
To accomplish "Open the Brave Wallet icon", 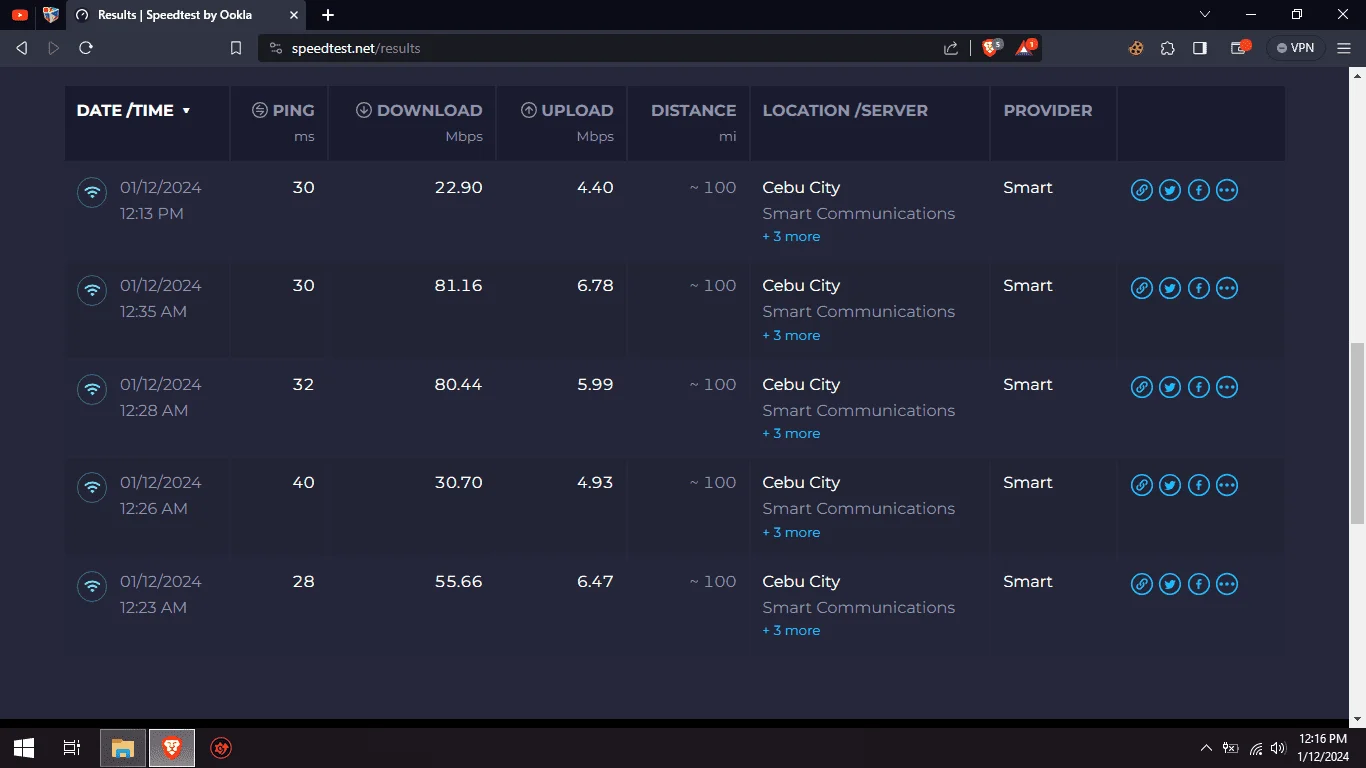I will 1240,48.
